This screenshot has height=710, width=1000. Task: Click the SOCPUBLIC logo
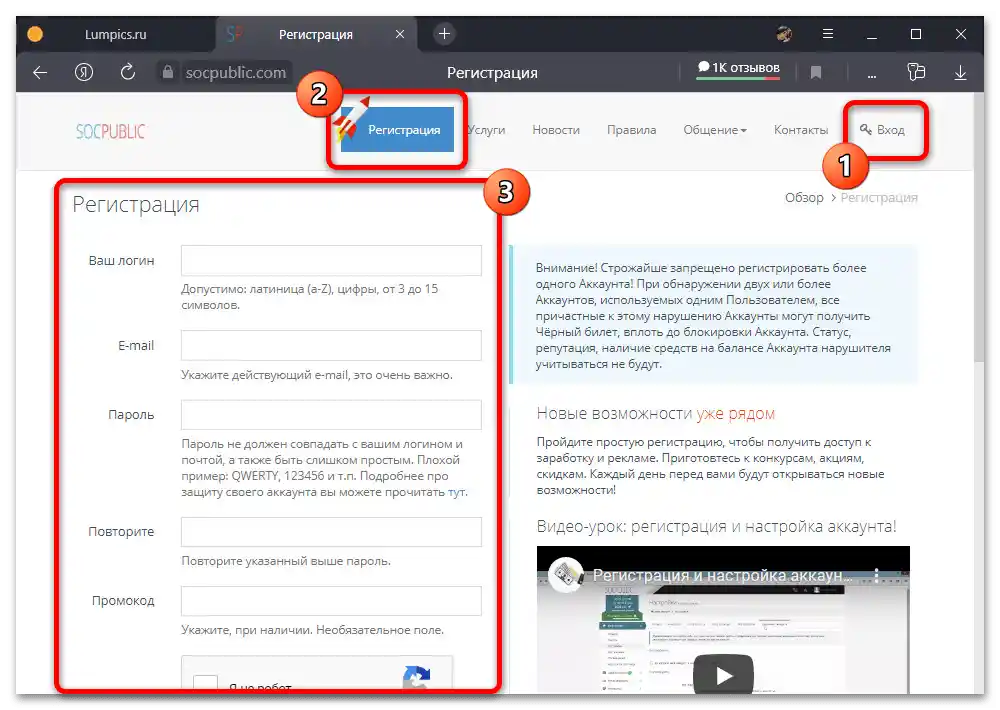(x=110, y=131)
